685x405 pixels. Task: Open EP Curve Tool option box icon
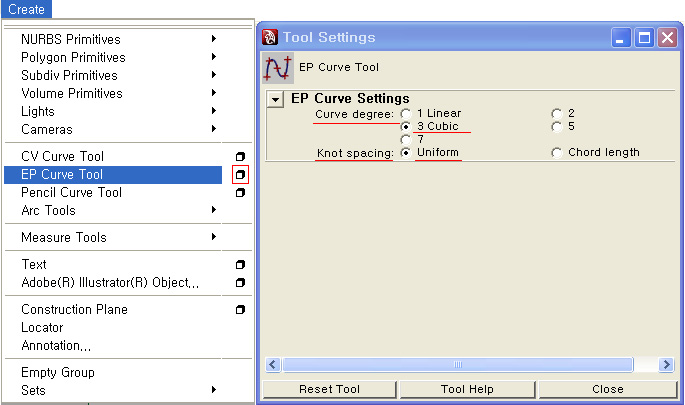[x=240, y=174]
